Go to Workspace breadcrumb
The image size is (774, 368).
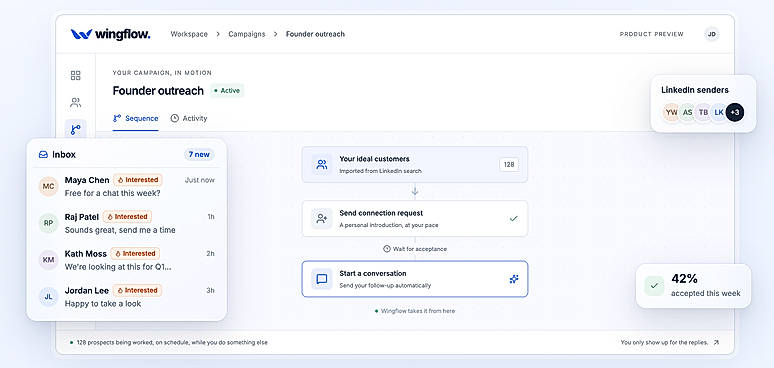tap(189, 34)
